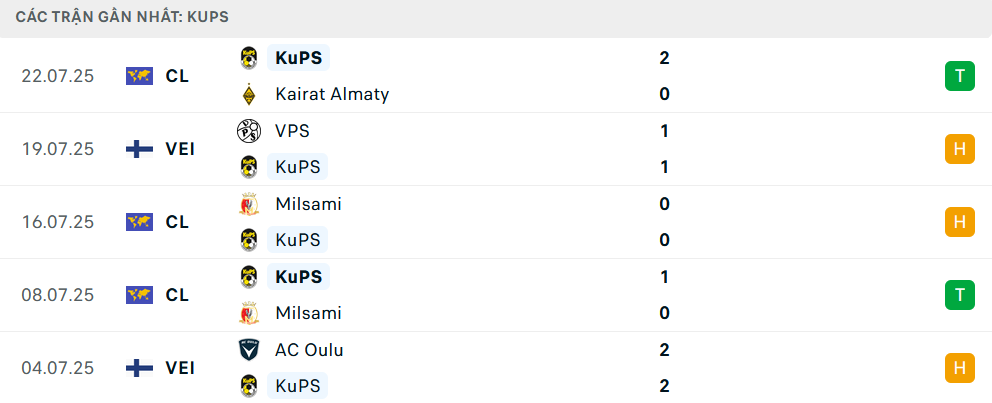This screenshot has width=992, height=403.
Task: Select the VEI league label on 19.07.25
Action: (x=180, y=149)
